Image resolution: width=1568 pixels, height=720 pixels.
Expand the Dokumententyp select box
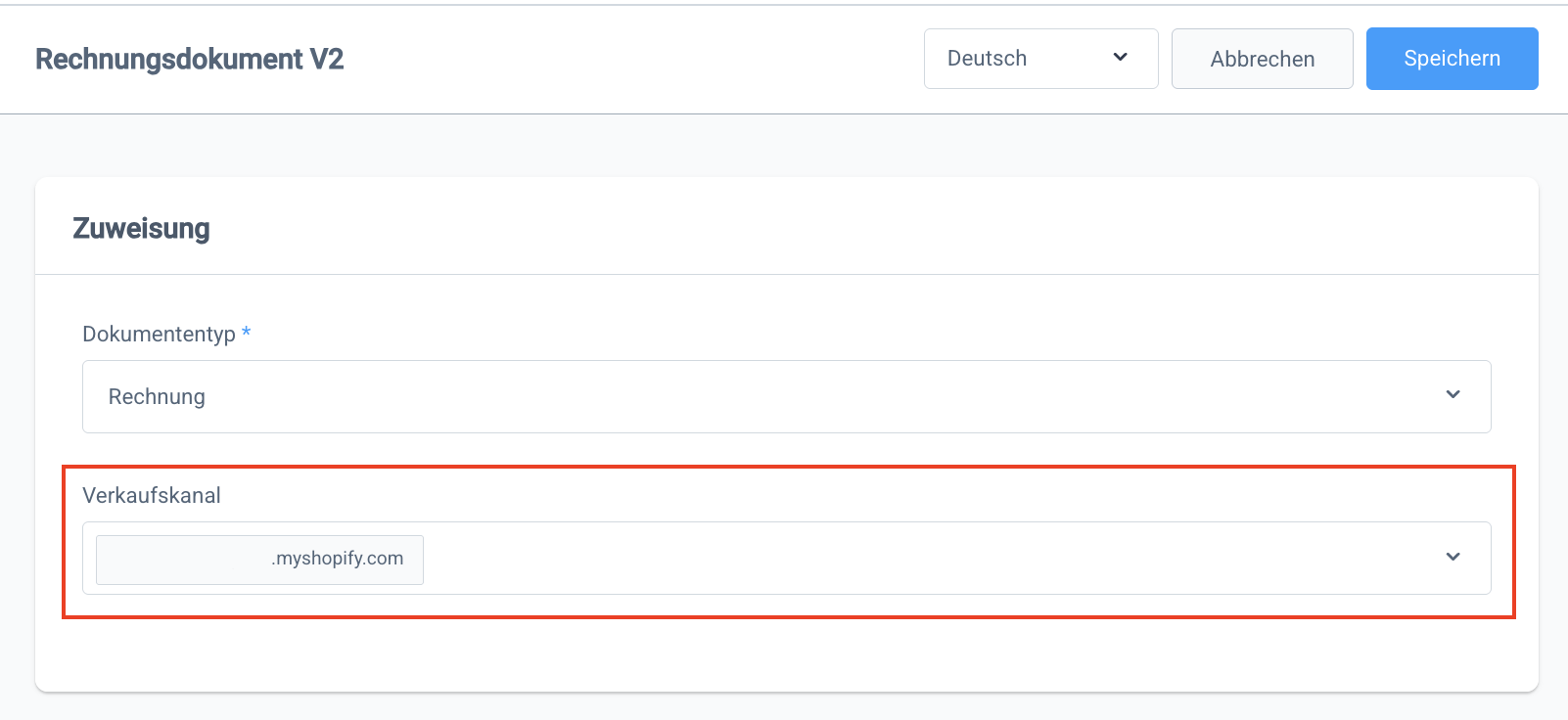point(786,396)
